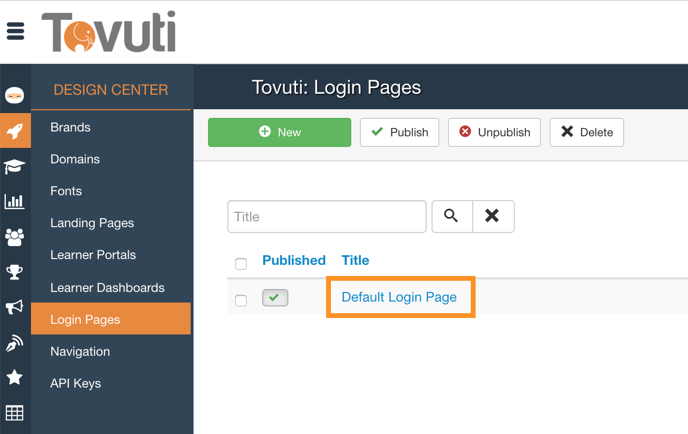
Task: Open the graduation cap sidebar icon
Action: pos(14,166)
